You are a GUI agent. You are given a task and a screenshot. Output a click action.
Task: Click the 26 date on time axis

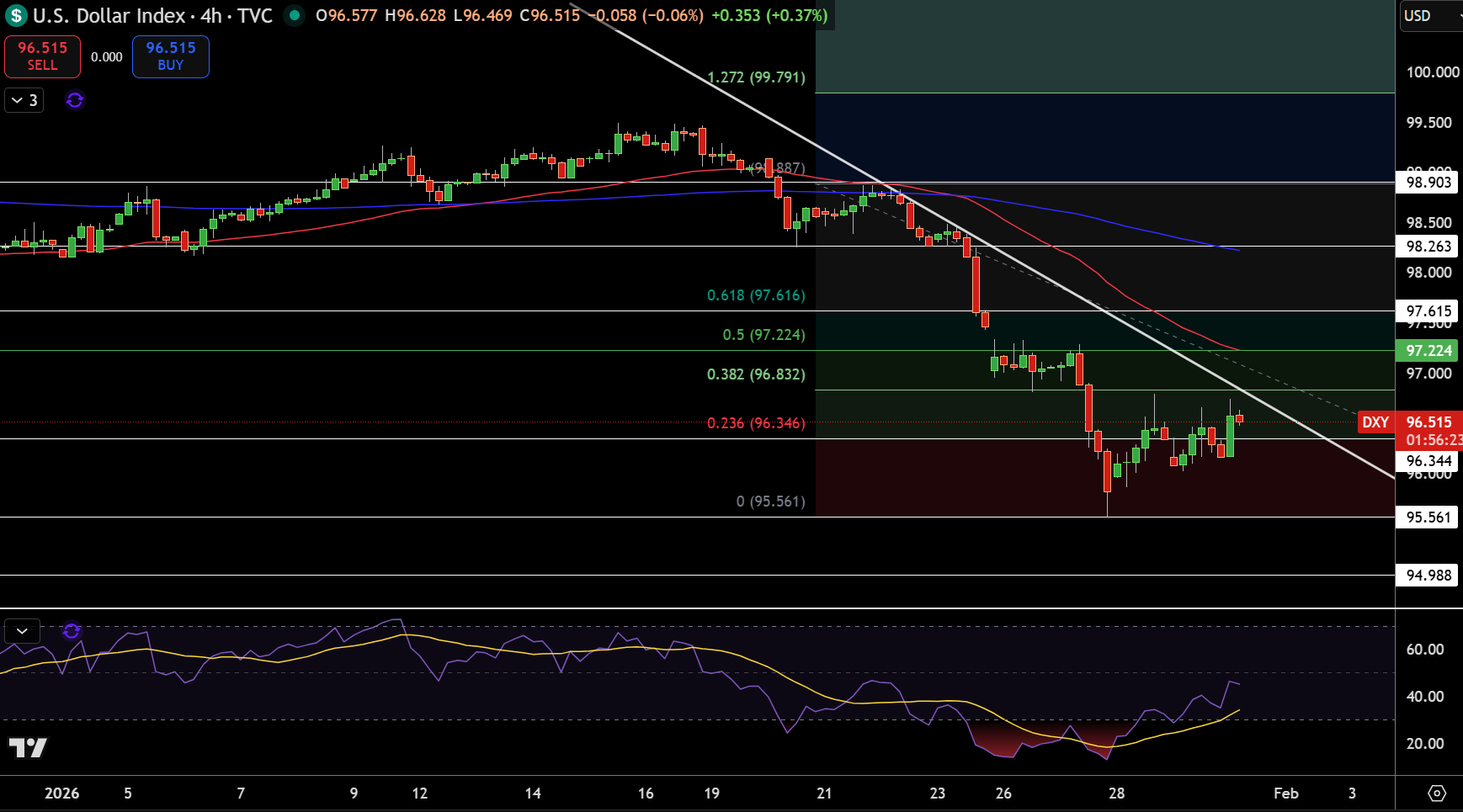click(1003, 793)
